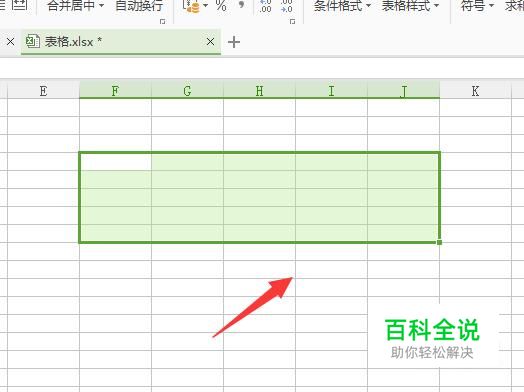Apply the comma thousands separator style

point(241,5)
